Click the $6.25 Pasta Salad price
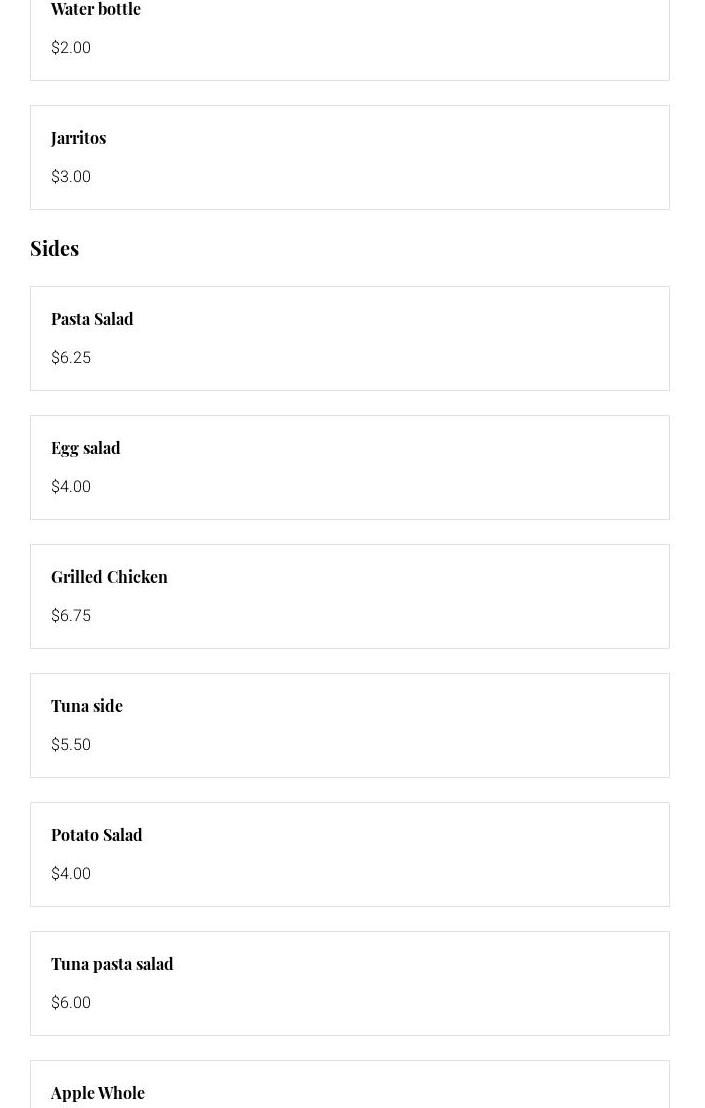 (71, 358)
